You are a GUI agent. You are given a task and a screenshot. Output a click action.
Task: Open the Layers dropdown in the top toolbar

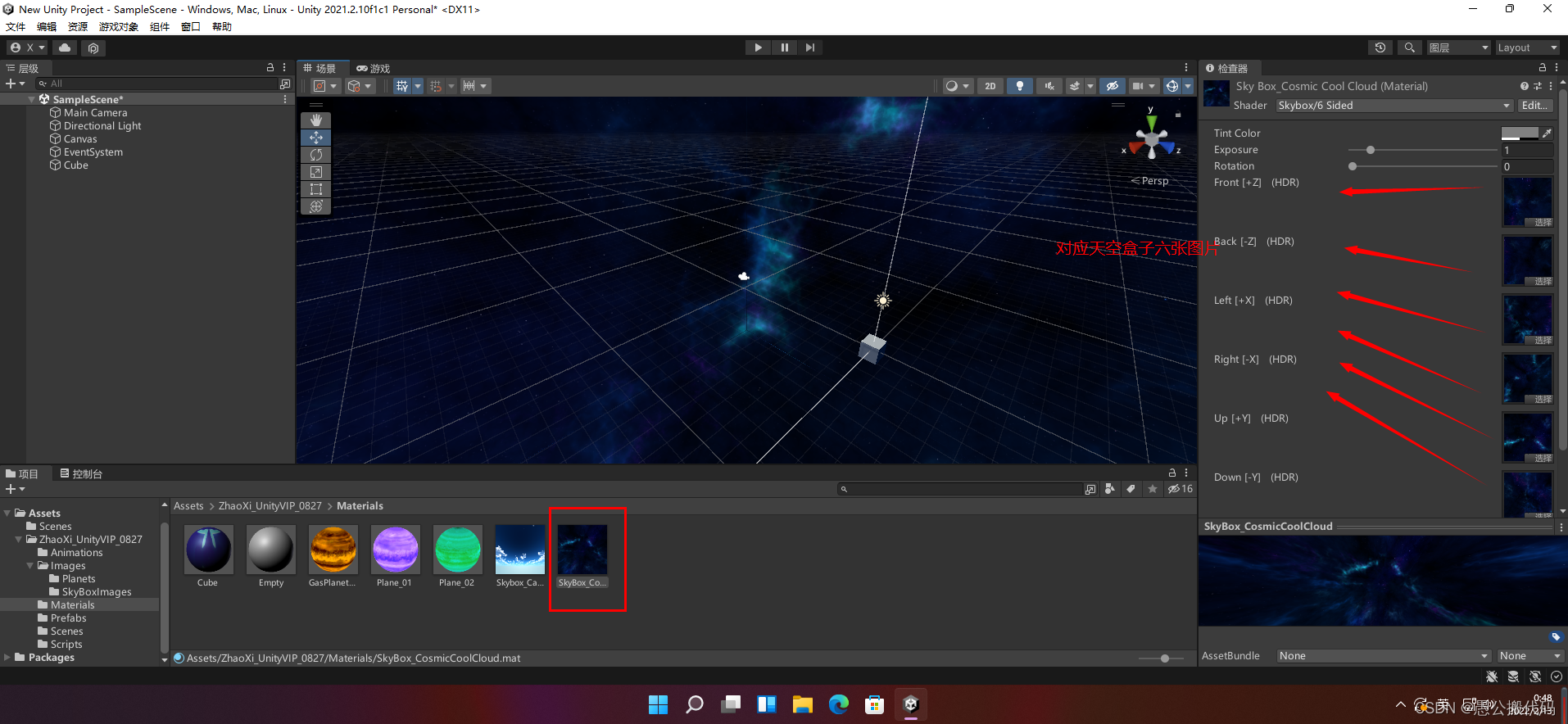coord(1458,48)
